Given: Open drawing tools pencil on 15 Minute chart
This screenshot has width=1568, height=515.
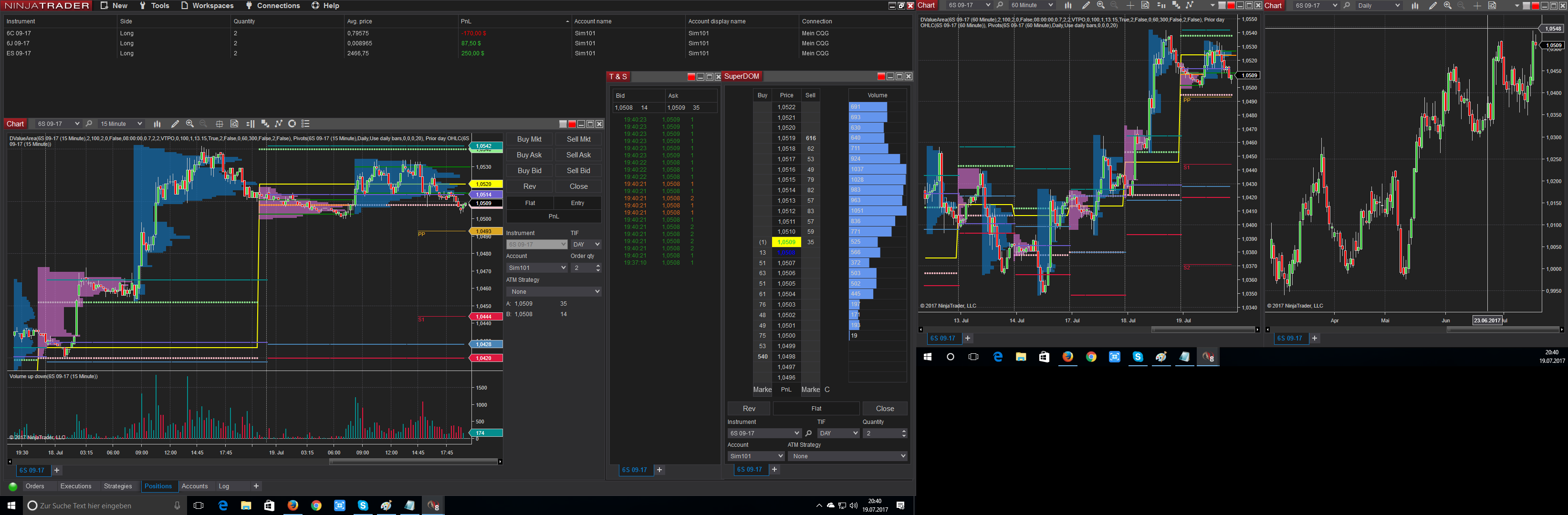Looking at the screenshot, I should point(175,124).
